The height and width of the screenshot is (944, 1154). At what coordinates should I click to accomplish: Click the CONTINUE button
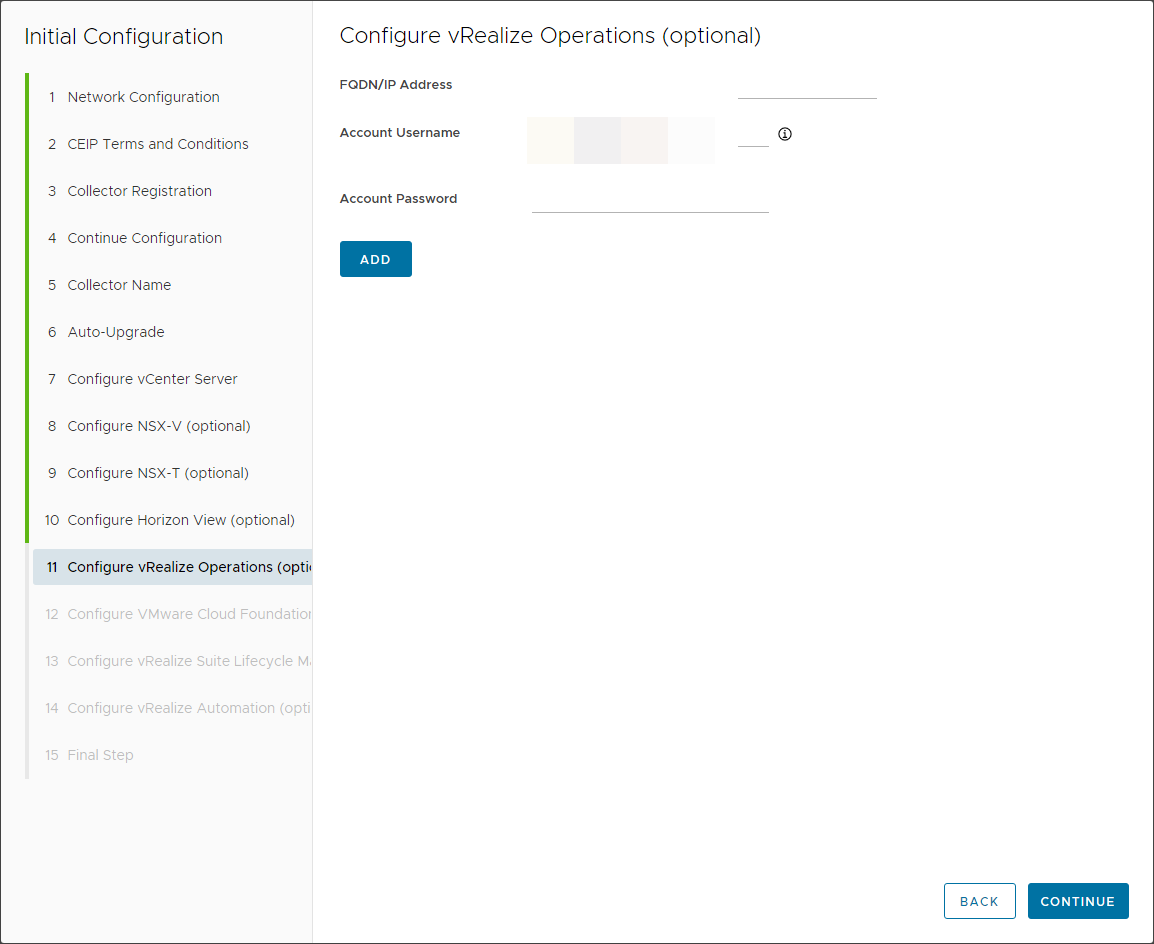point(1077,901)
